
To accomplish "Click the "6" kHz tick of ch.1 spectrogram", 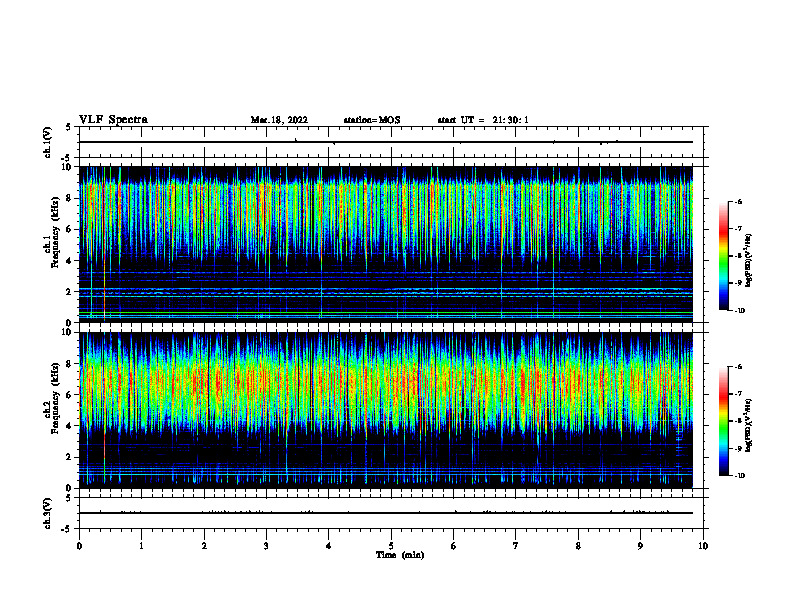I will coord(69,229).
